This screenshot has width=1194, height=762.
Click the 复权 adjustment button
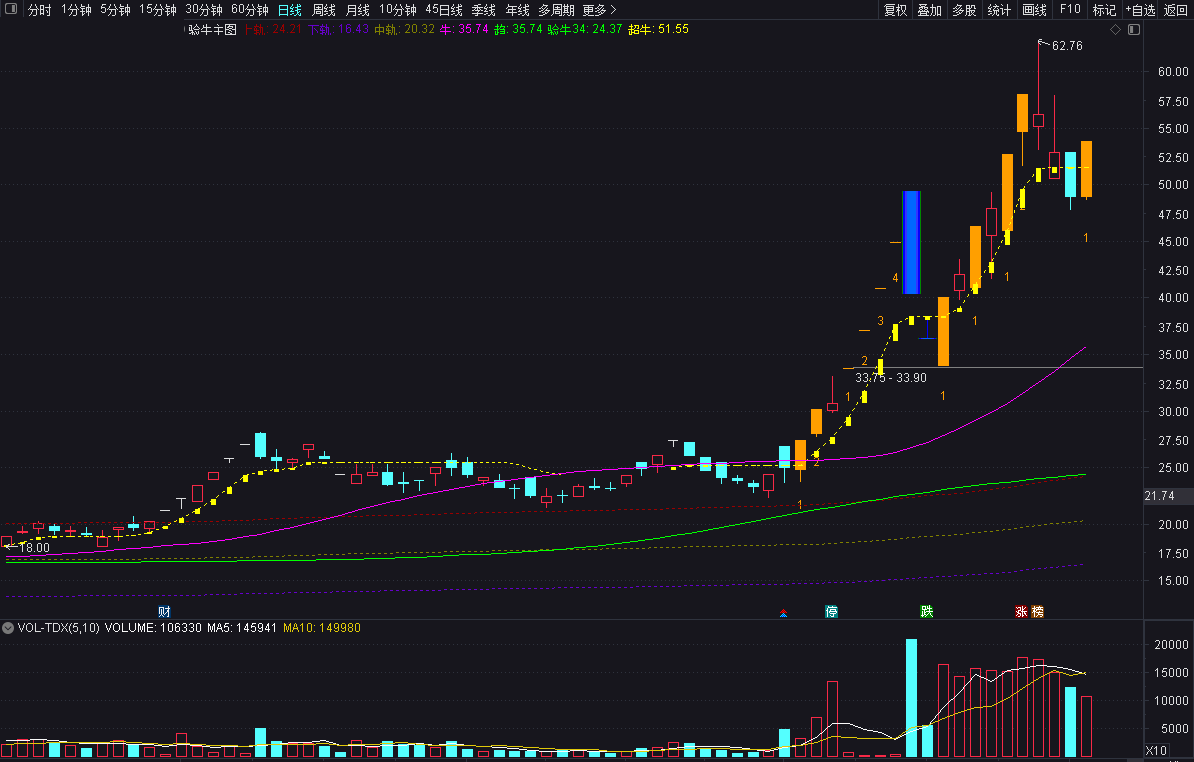[x=896, y=10]
